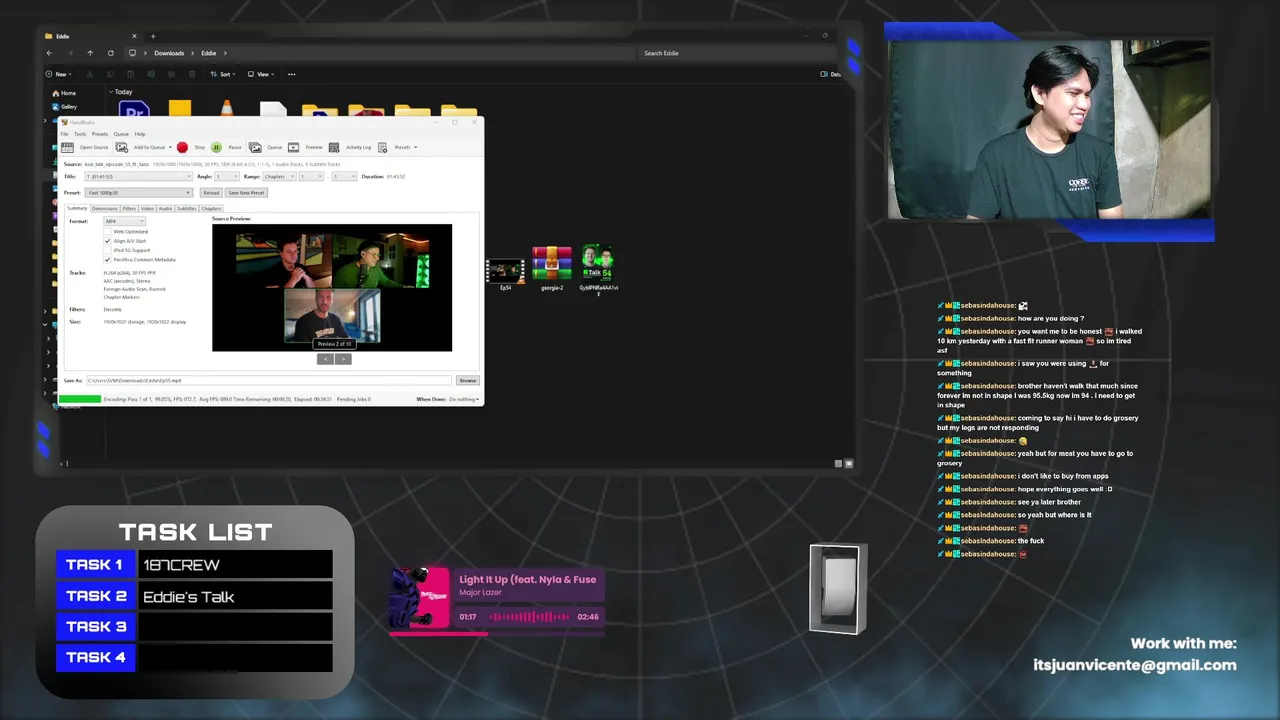Click the Delete trash icon in Explorer toolbar
1280x720 pixels.
click(192, 74)
